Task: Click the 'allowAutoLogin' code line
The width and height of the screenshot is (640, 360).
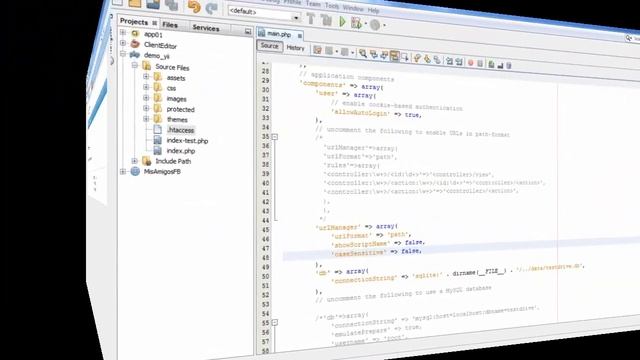Action: 376,113
